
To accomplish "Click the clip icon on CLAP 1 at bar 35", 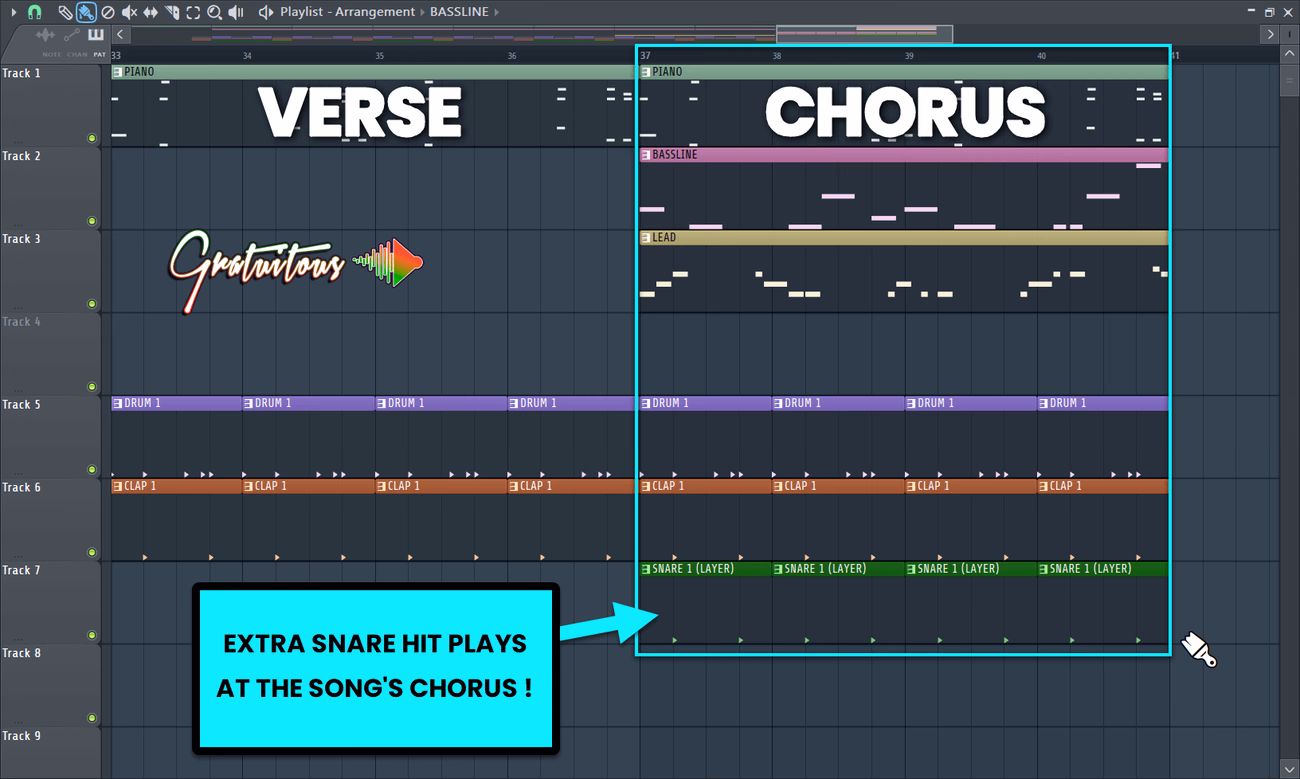I will tap(382, 486).
